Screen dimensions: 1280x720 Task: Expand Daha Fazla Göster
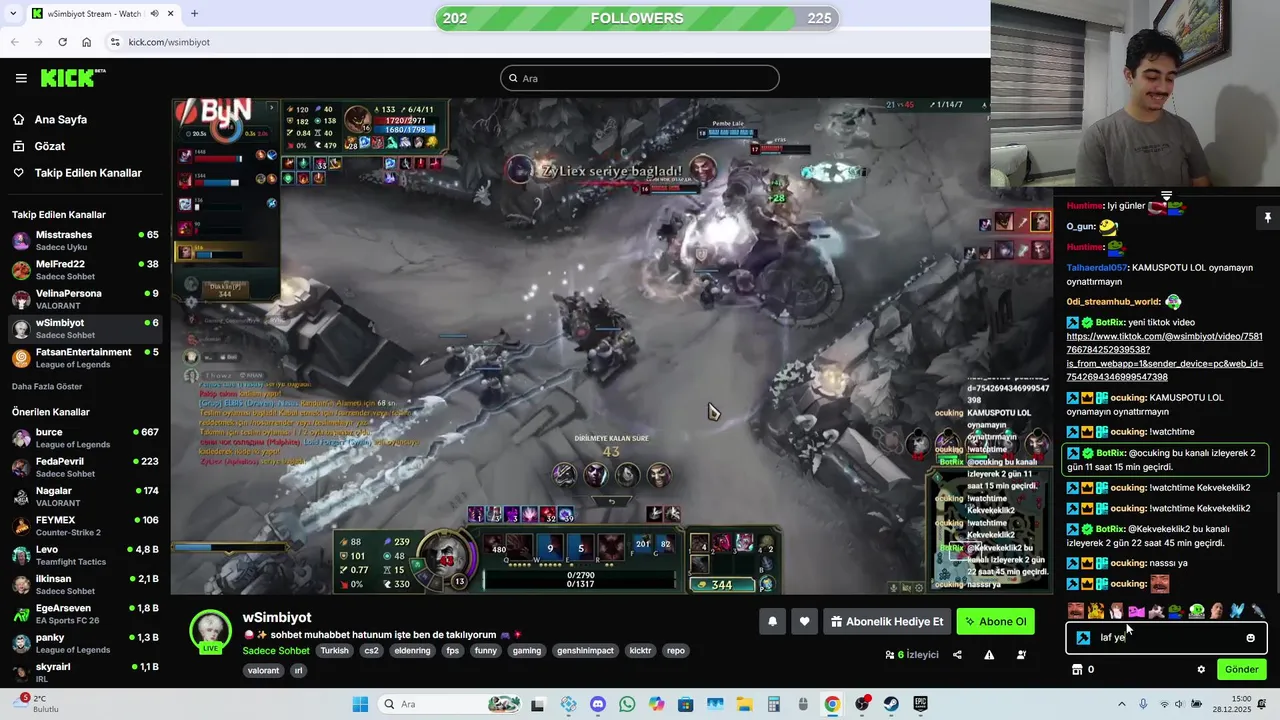[x=47, y=386]
